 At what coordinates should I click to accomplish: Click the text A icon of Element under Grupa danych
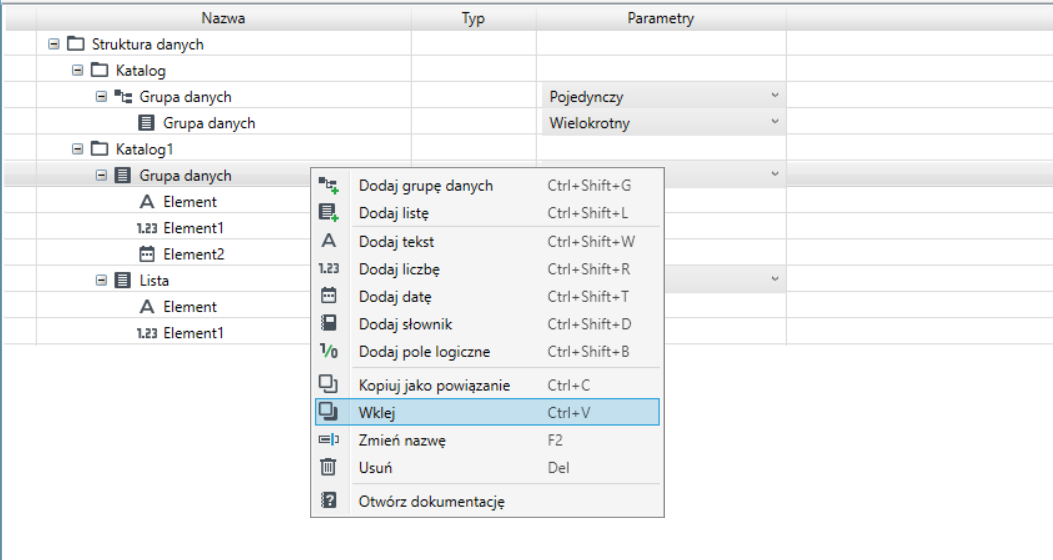click(x=146, y=201)
